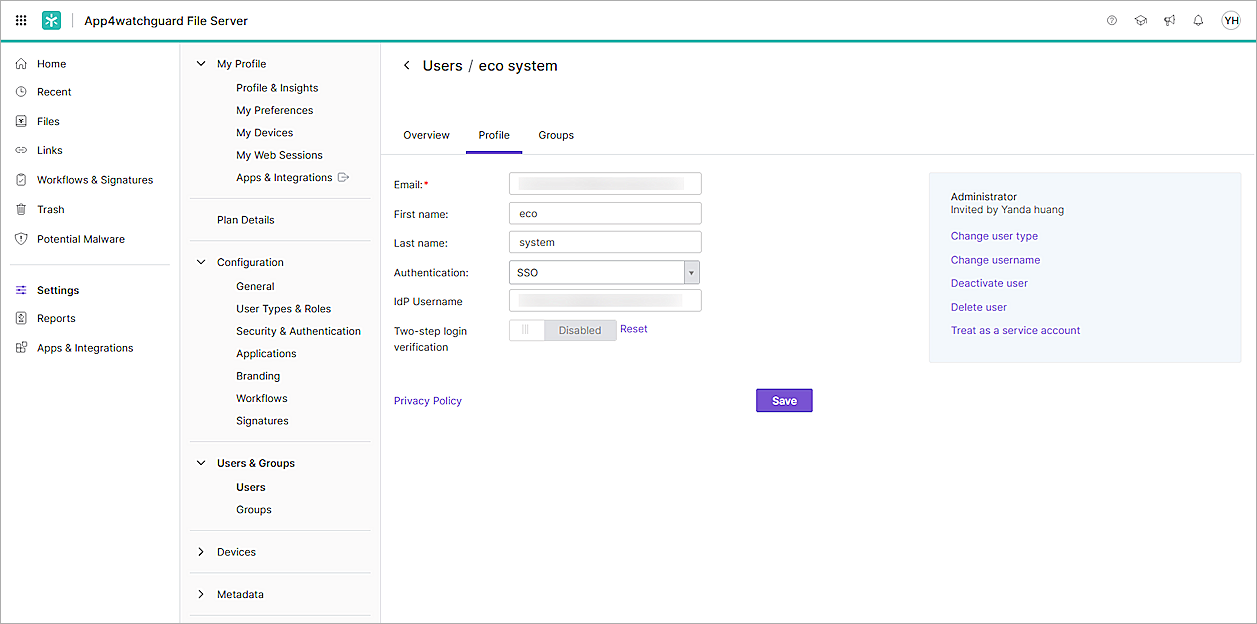
Task: Expand the Metadata section
Action: click(201, 594)
